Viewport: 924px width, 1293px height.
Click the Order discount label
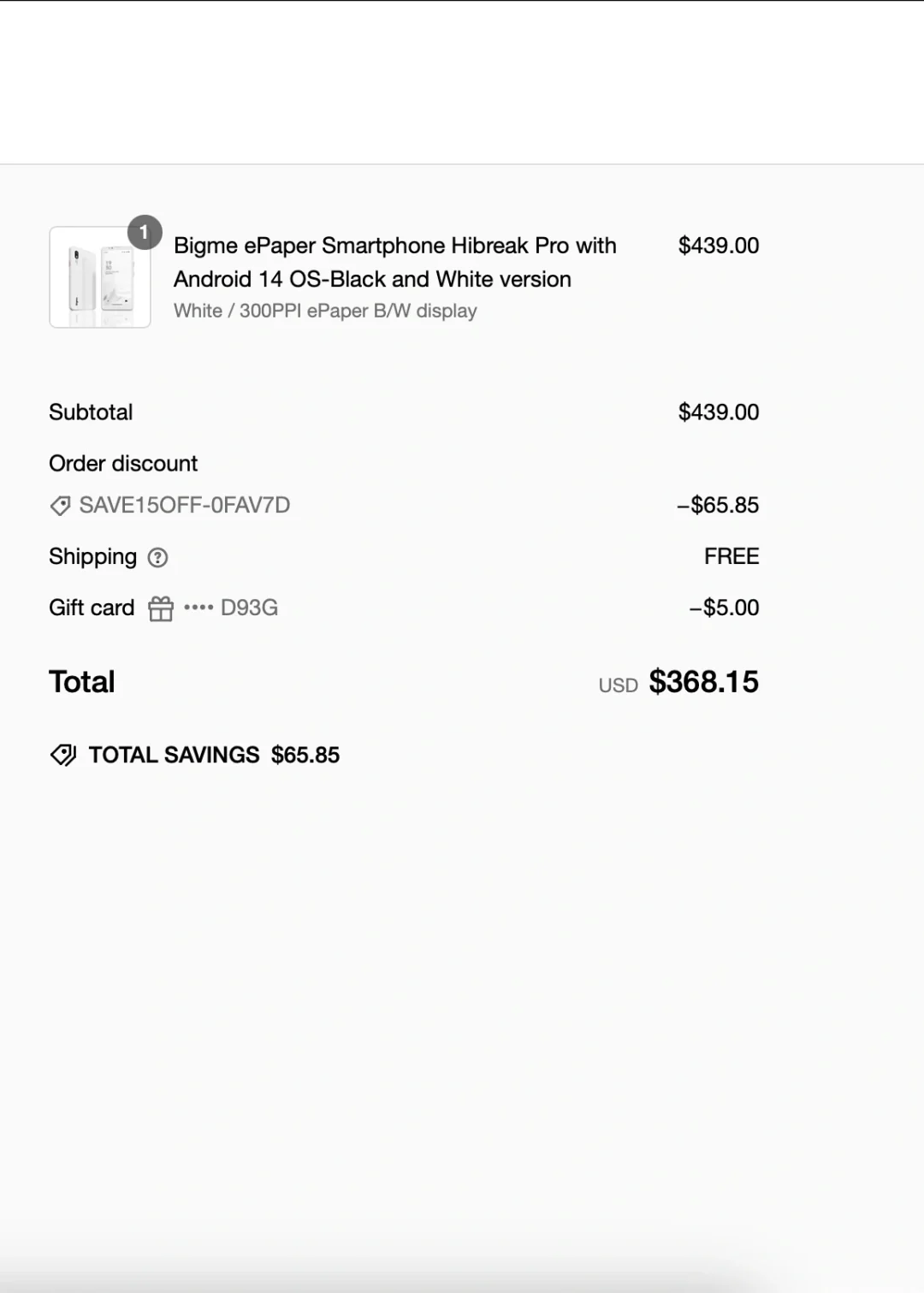(x=123, y=464)
